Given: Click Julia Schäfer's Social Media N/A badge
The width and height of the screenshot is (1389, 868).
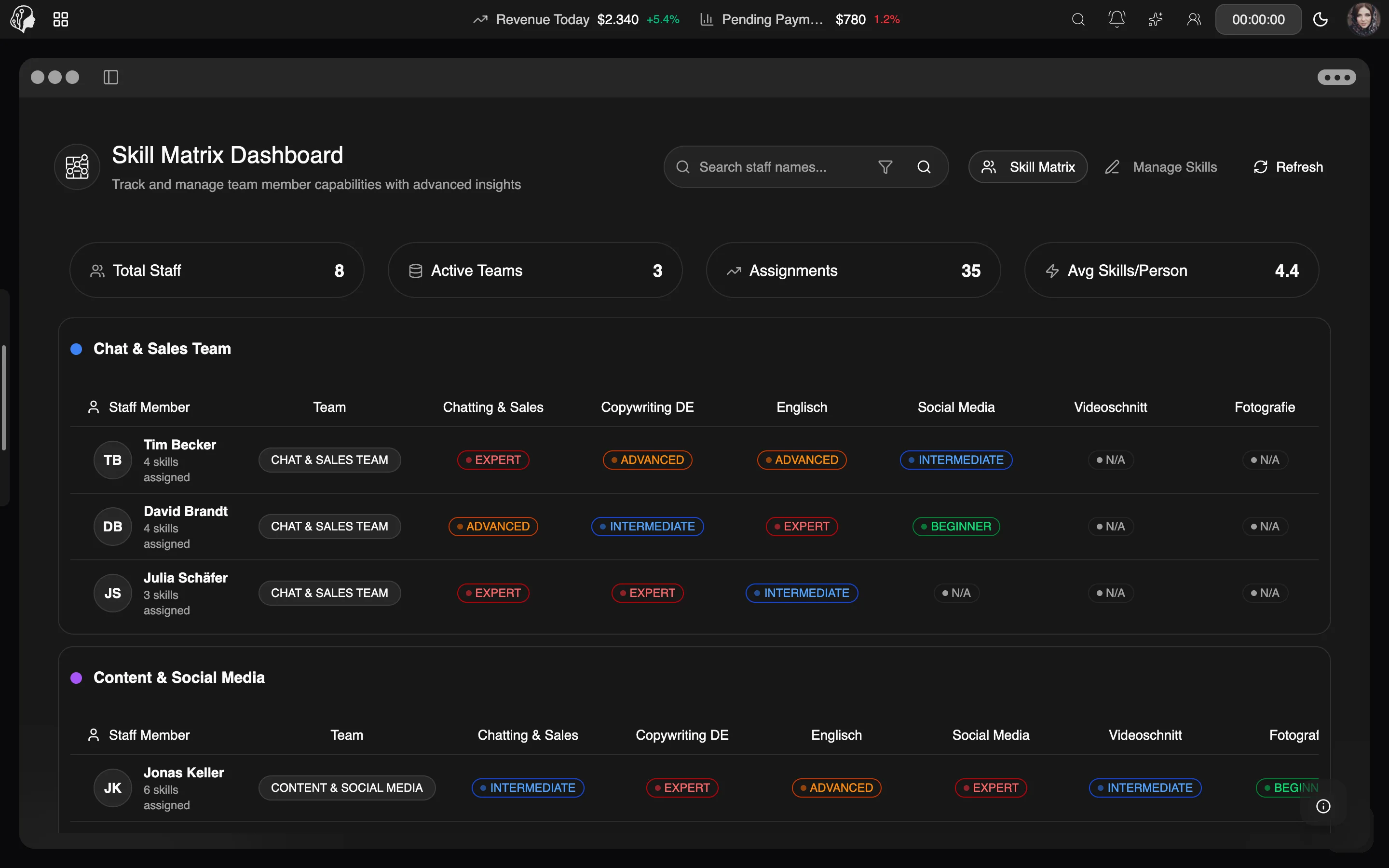Looking at the screenshot, I should click(956, 593).
